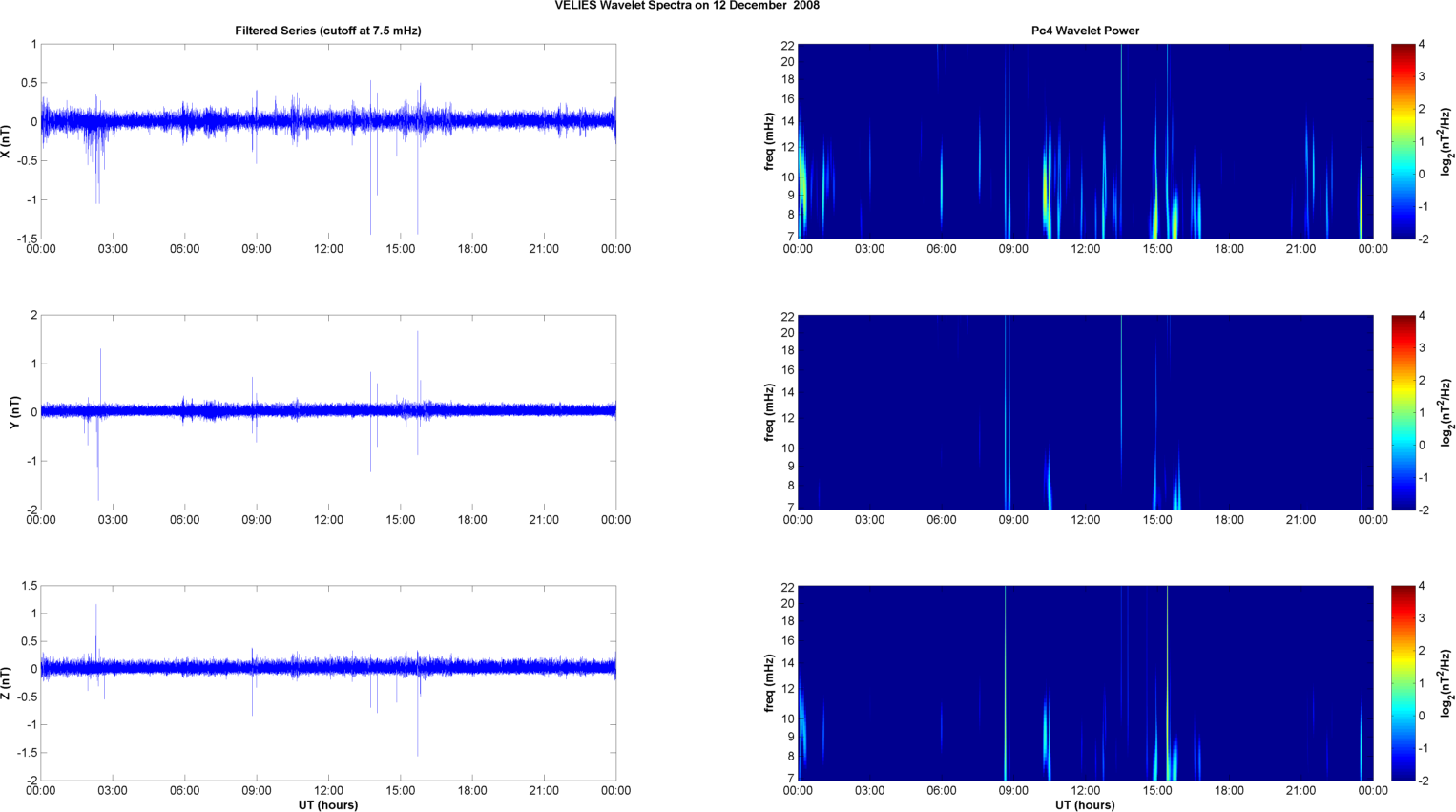Click the UT (hours) label under Z series

click(x=327, y=805)
